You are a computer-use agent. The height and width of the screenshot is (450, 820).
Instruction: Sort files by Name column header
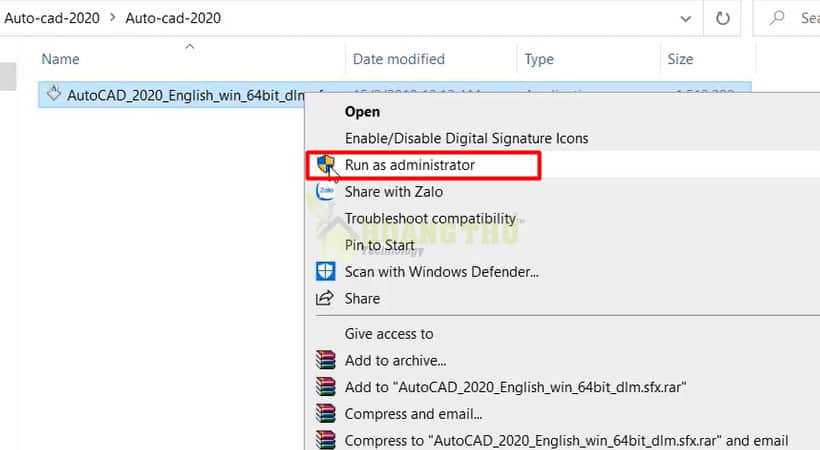point(61,59)
